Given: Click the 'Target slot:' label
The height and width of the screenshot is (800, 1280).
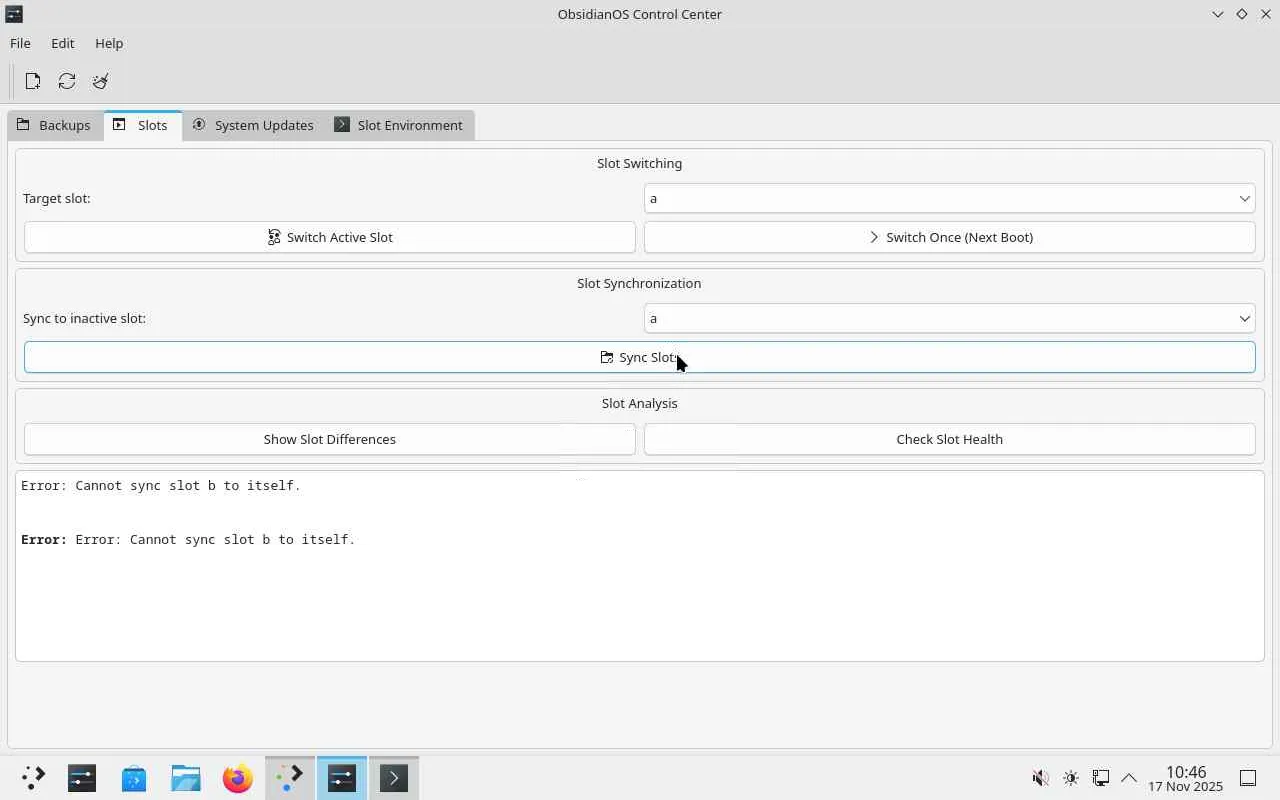Looking at the screenshot, I should coord(57,198).
